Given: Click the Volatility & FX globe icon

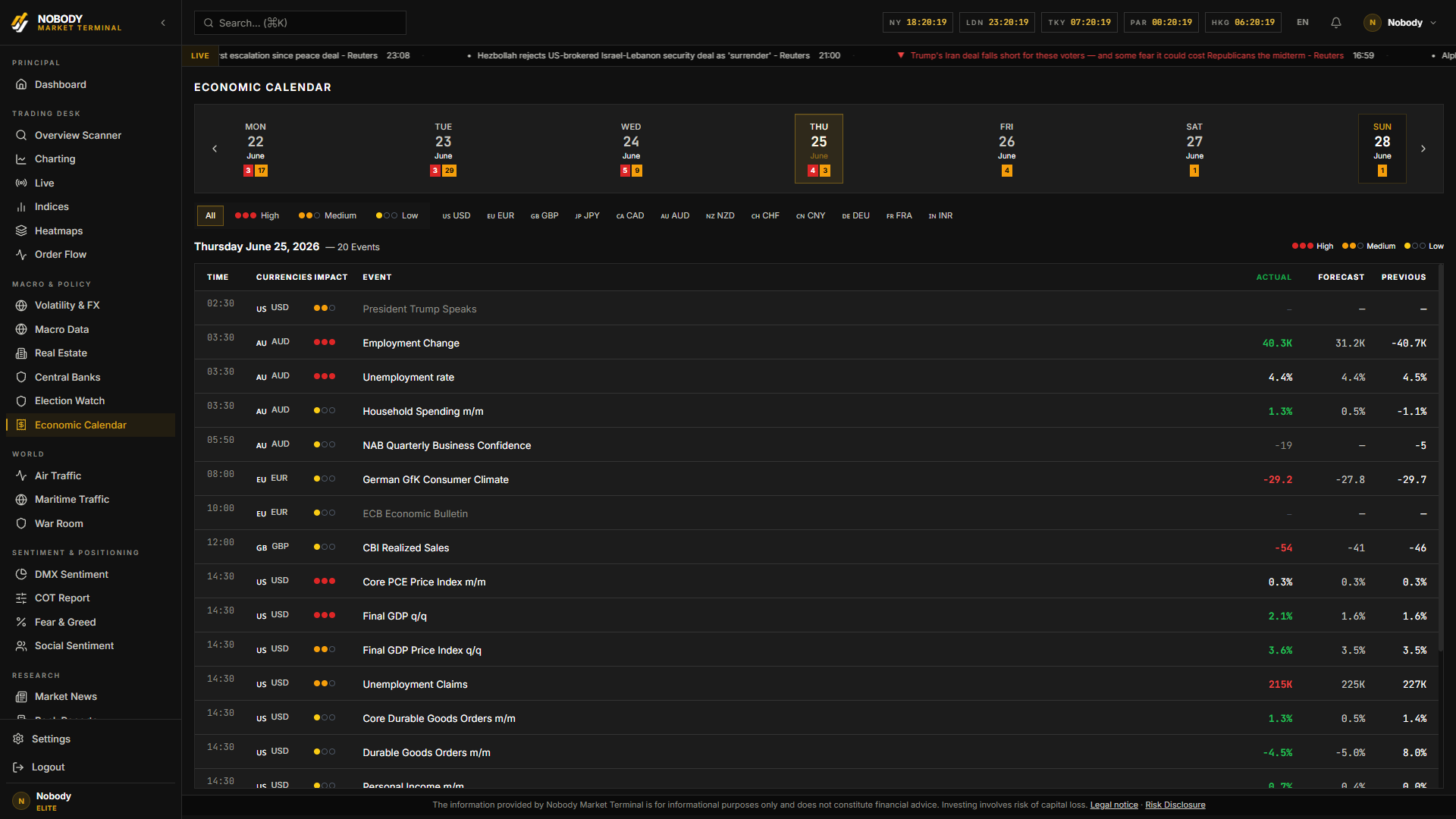Looking at the screenshot, I should point(21,306).
